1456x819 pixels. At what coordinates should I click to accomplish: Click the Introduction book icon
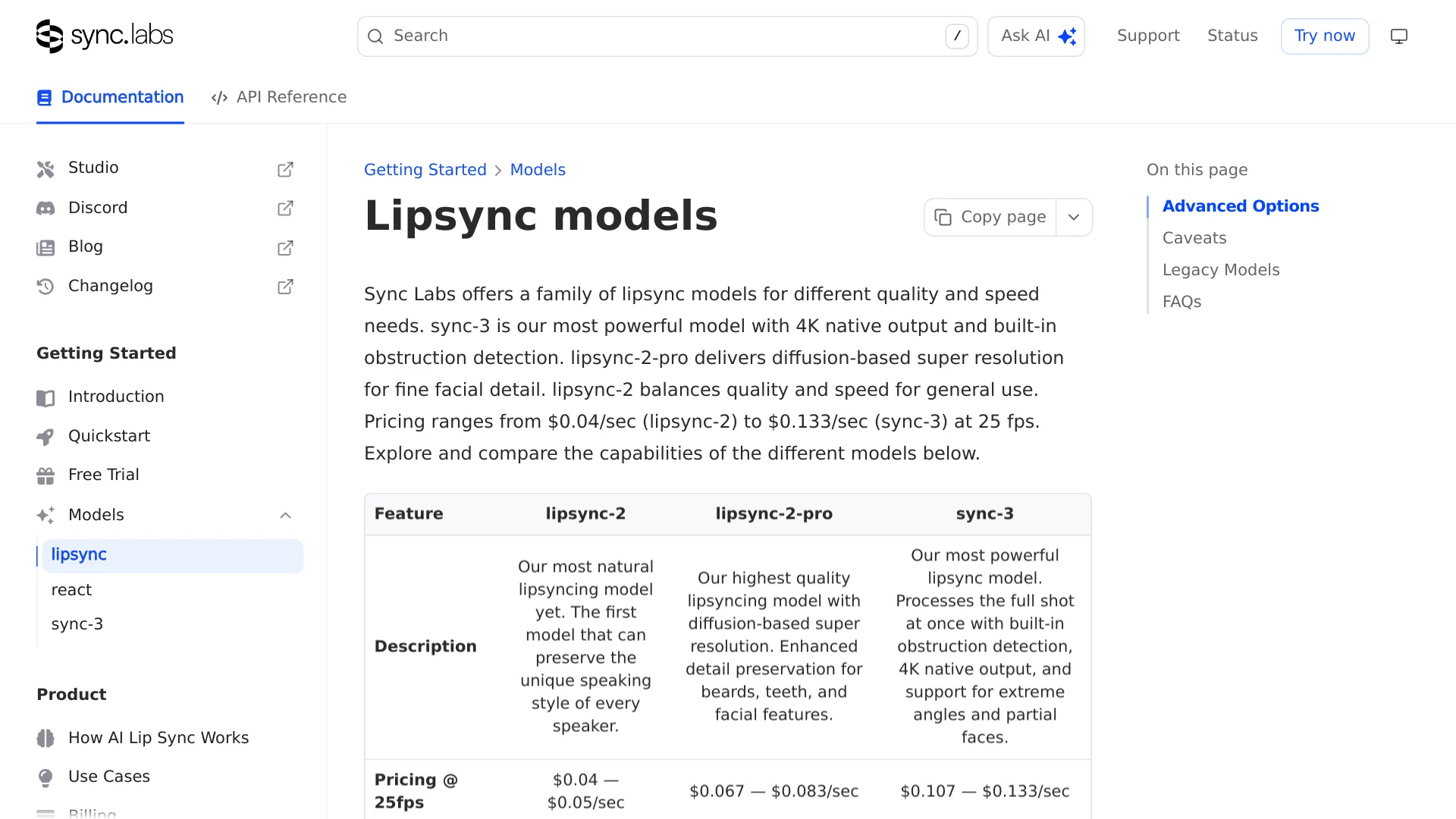pos(45,397)
